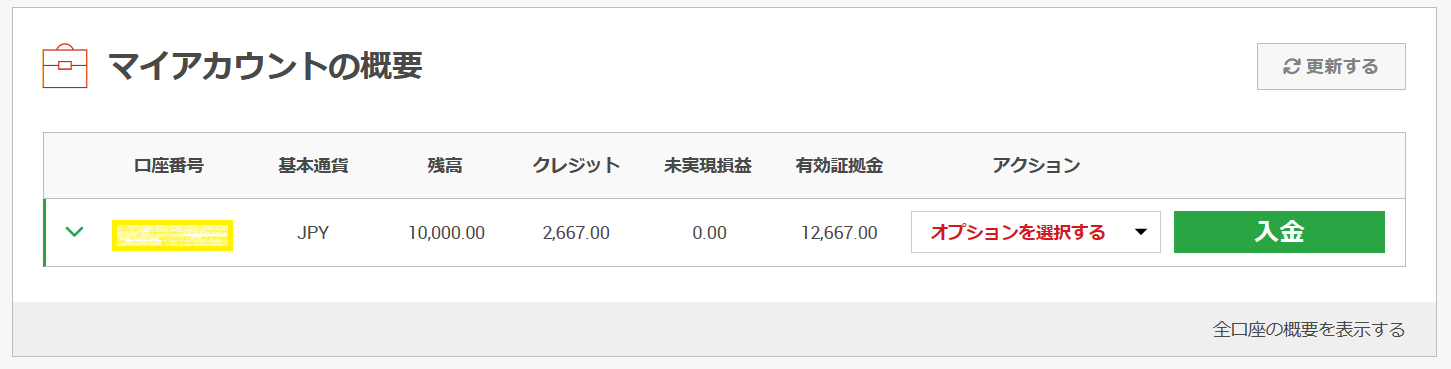Click the refresh arrows icon in 更新する
Screen dimensions: 1451x369
point(1291,67)
